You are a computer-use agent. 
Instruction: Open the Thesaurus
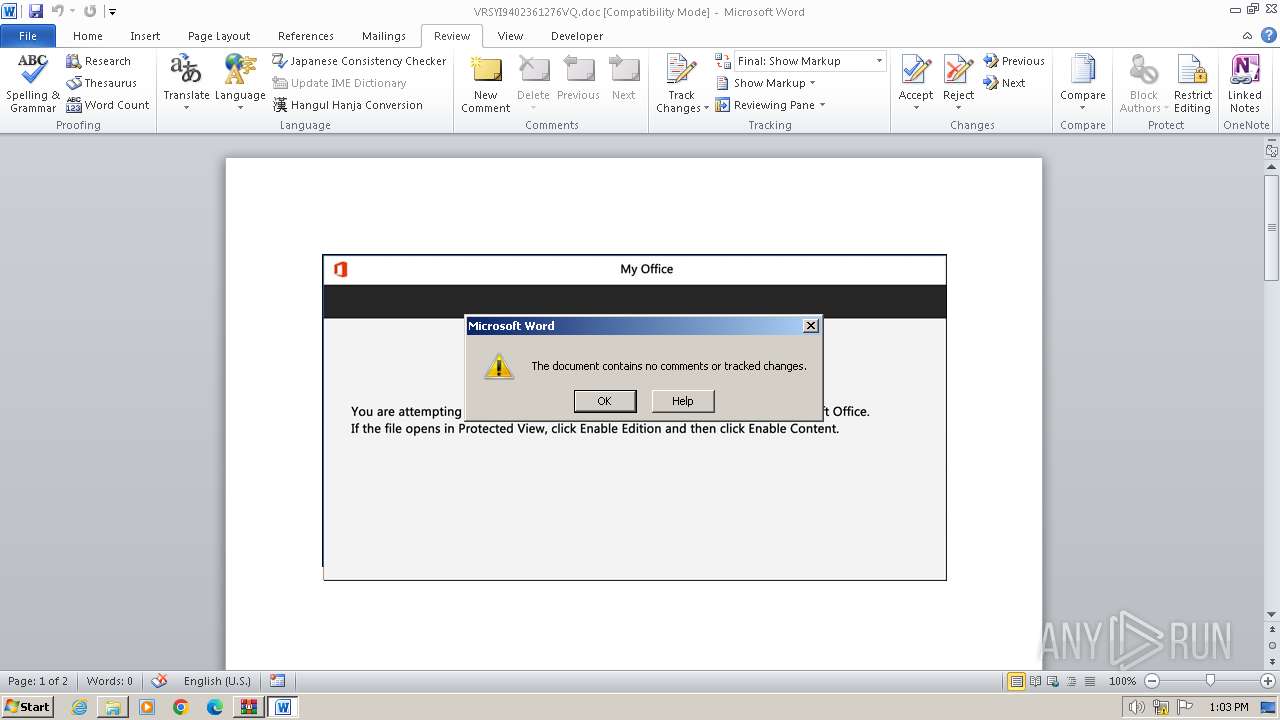coord(101,83)
